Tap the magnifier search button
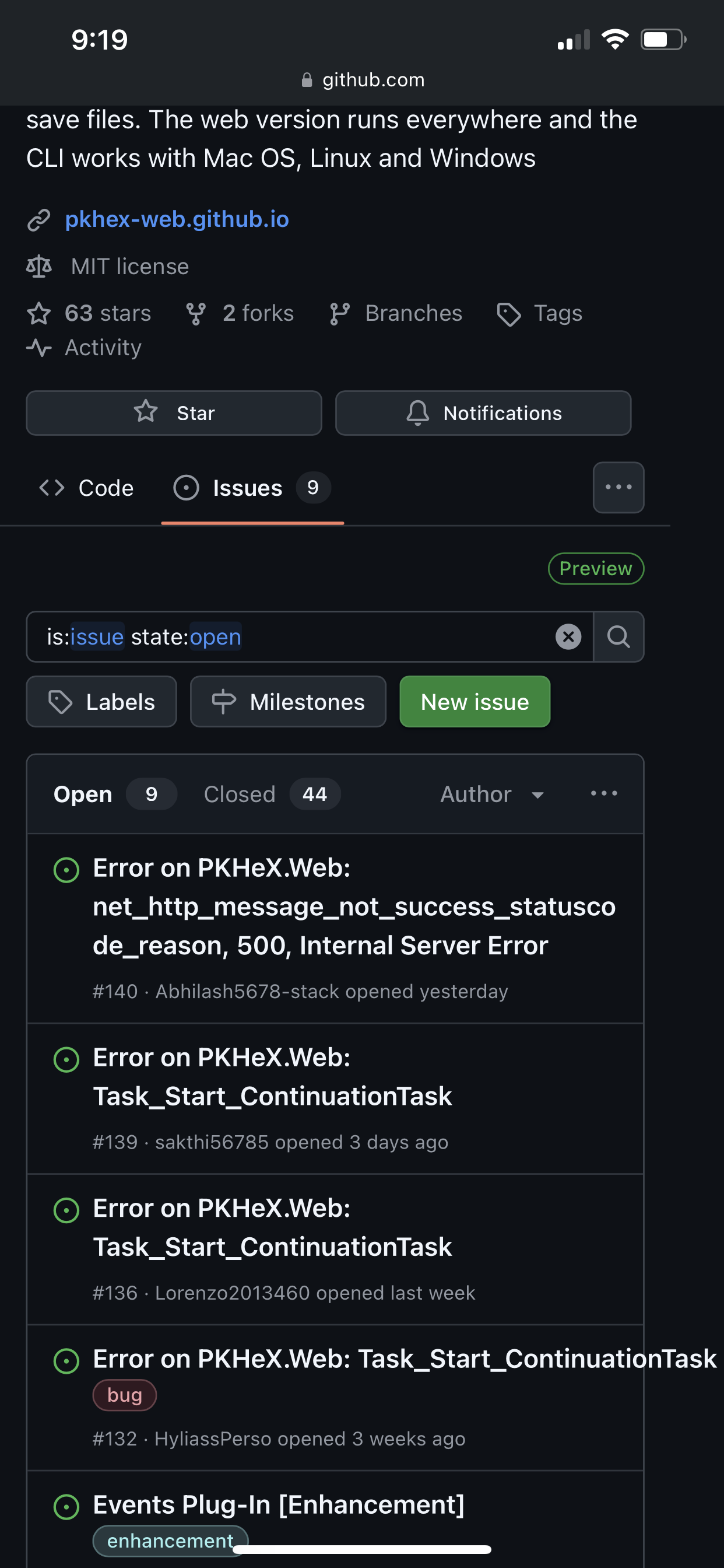 [x=618, y=636]
